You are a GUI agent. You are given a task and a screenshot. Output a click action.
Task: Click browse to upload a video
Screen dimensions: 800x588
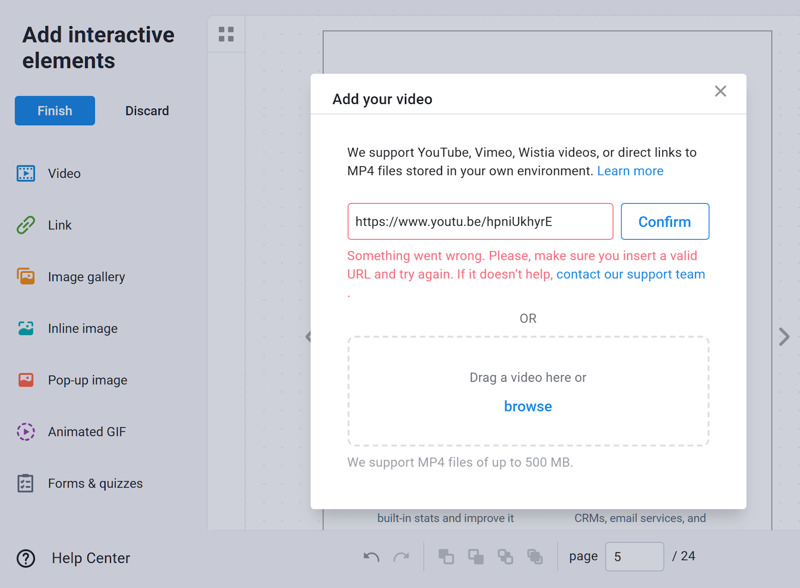(528, 406)
